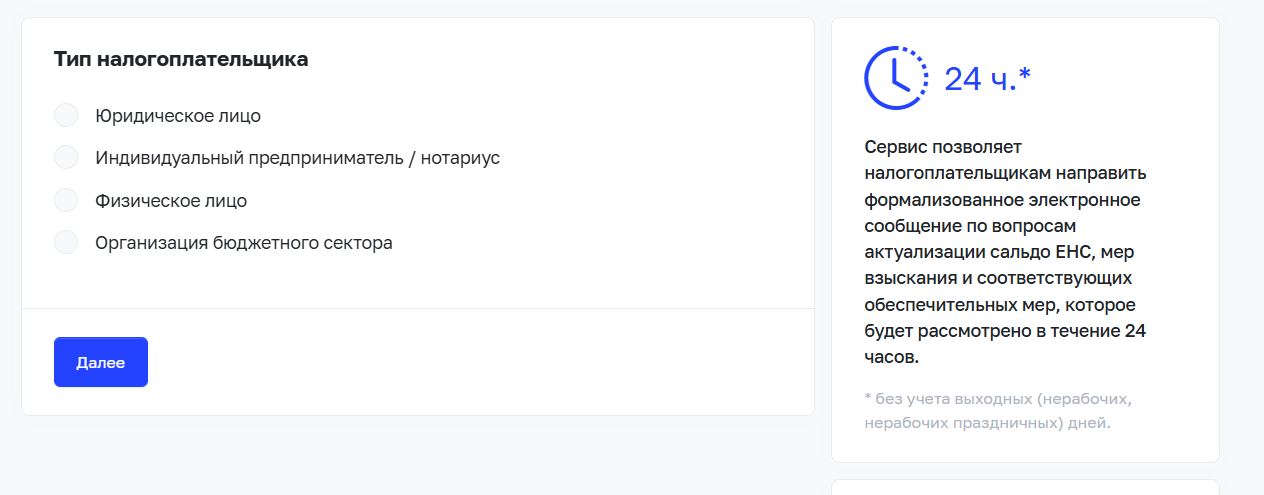The image size is (1264, 495).
Task: Click the partially visible card below the info panel
Action: tap(1025, 487)
